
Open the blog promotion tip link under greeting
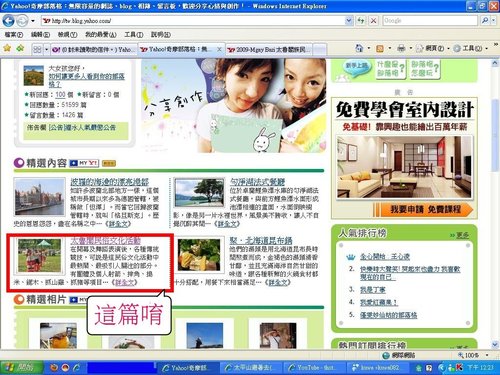(x=87, y=80)
